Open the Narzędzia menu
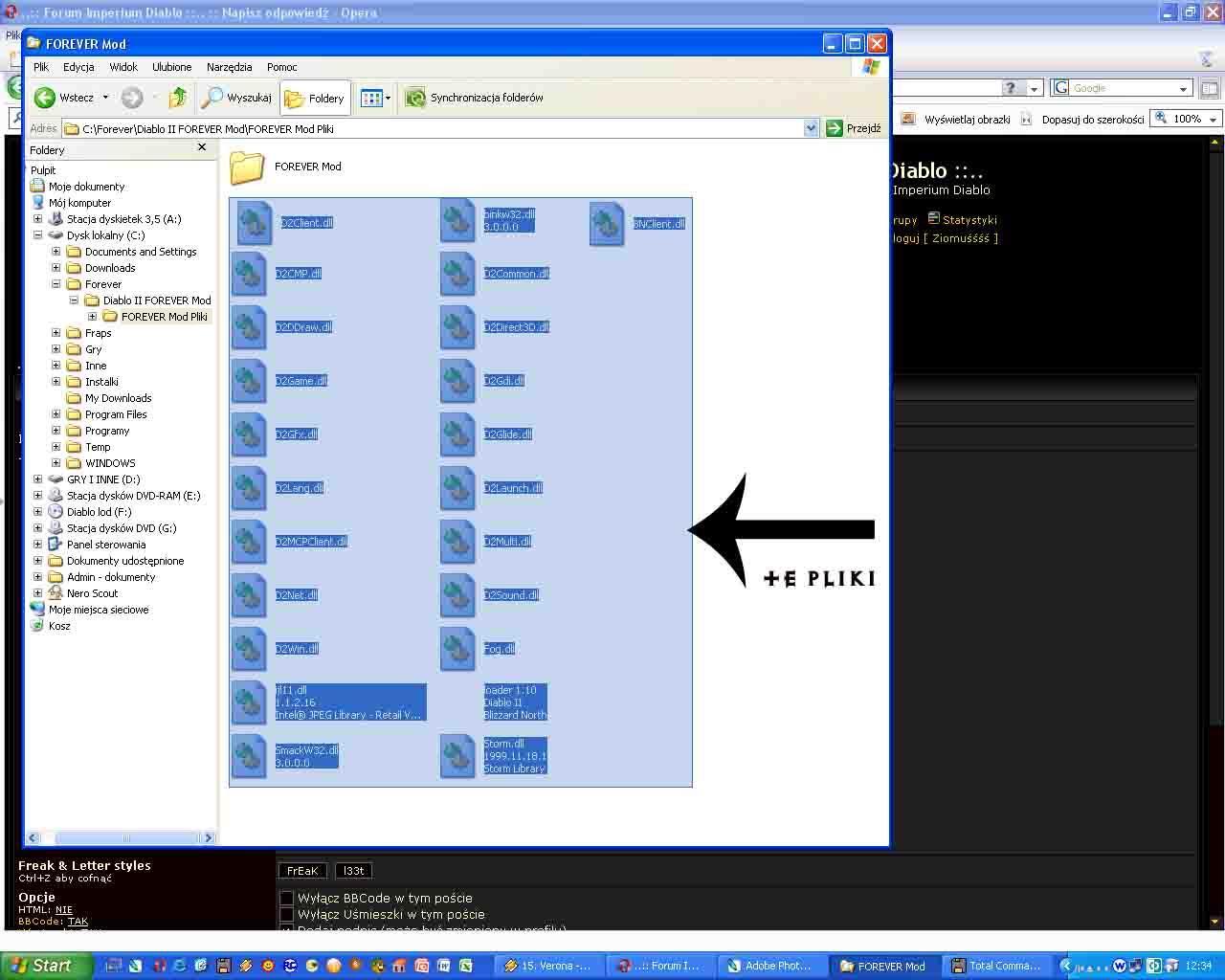The width and height of the screenshot is (1225, 980). point(229,67)
